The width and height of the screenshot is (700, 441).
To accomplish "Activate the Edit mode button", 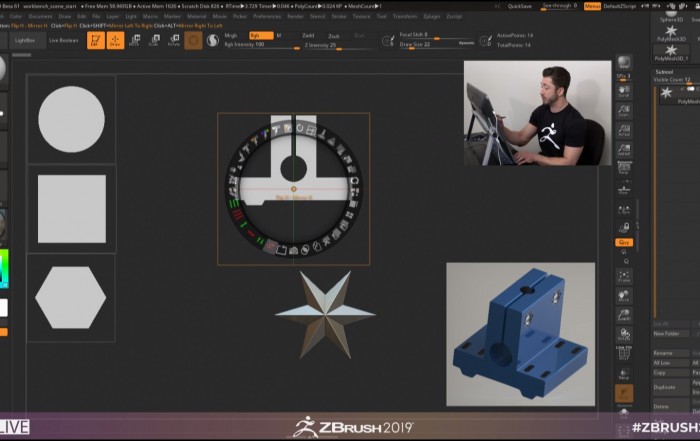I will tap(95, 40).
